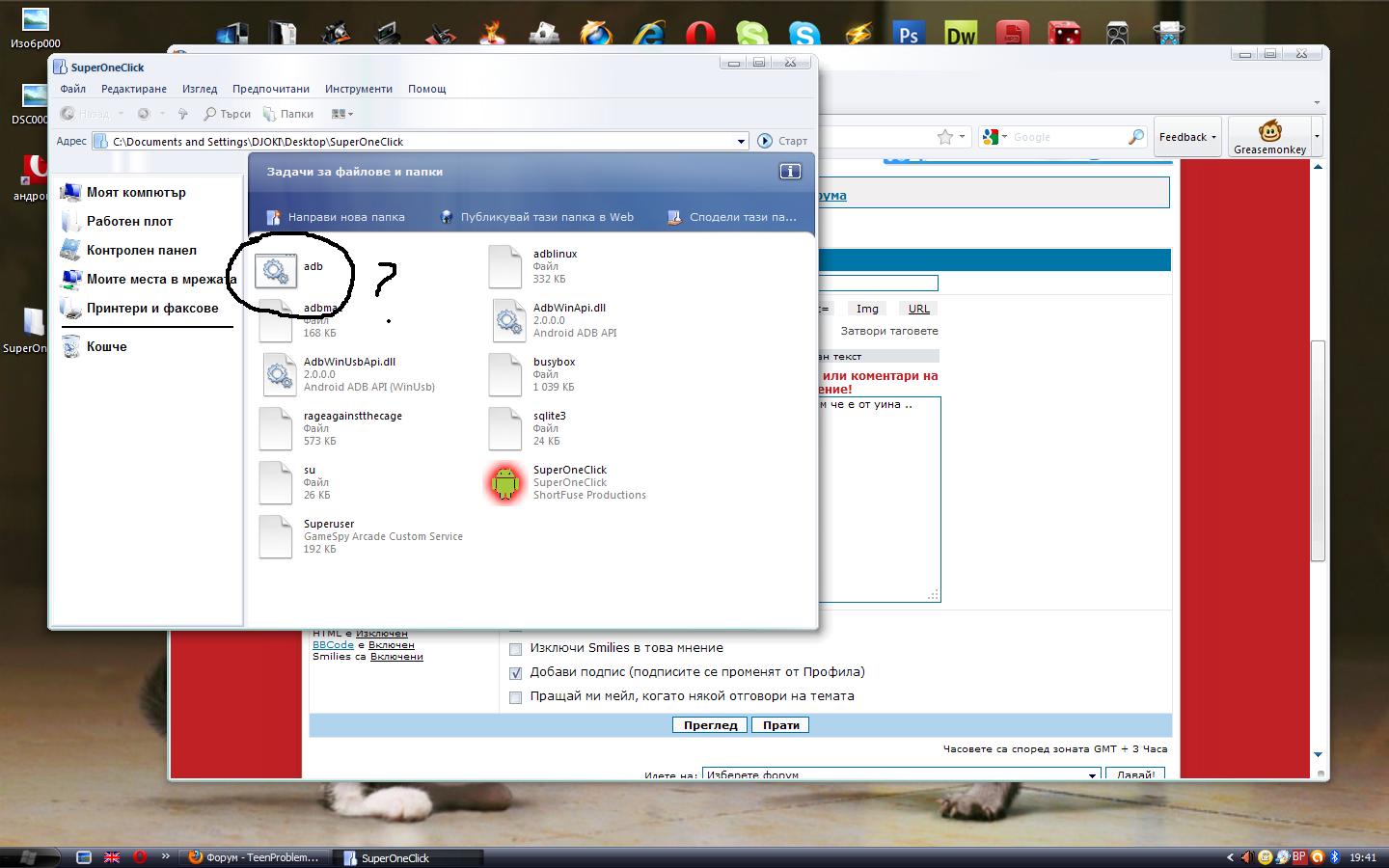The width and height of the screenshot is (1389, 868).
Task: Expand the Greasemonkey dropdown arrow
Action: (x=1317, y=137)
